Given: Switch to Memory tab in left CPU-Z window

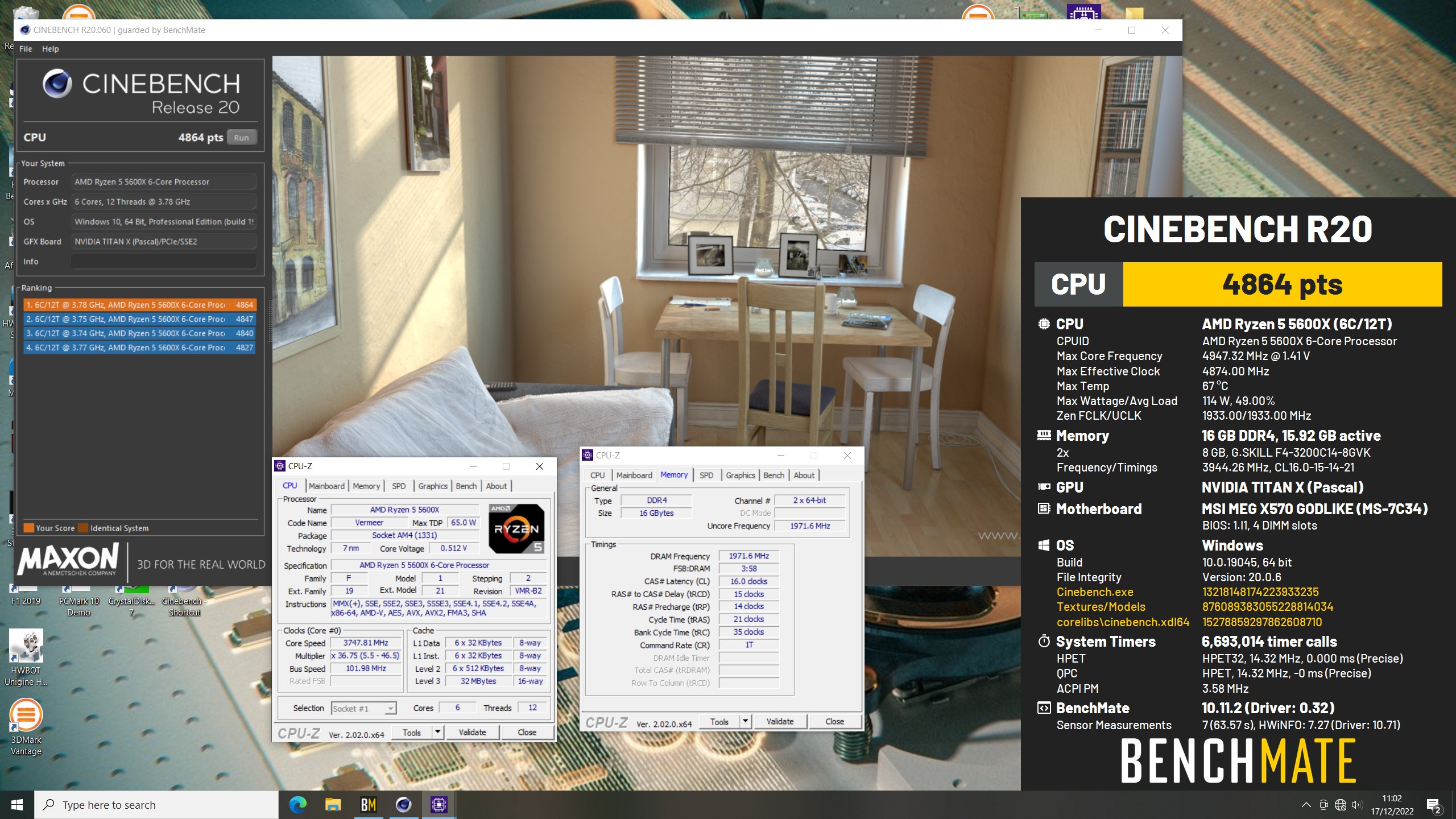Looking at the screenshot, I should pos(366,486).
